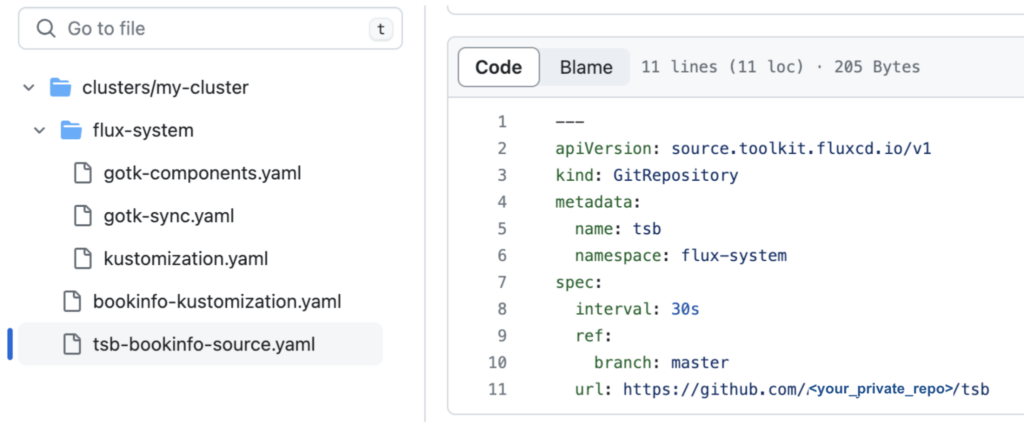Image resolution: width=1024 pixels, height=422 pixels.
Task: Focus the Go to file search field
Action: tap(210, 29)
